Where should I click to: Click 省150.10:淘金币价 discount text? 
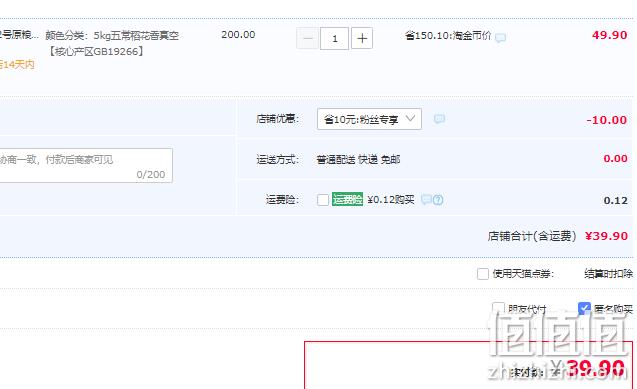448,36
